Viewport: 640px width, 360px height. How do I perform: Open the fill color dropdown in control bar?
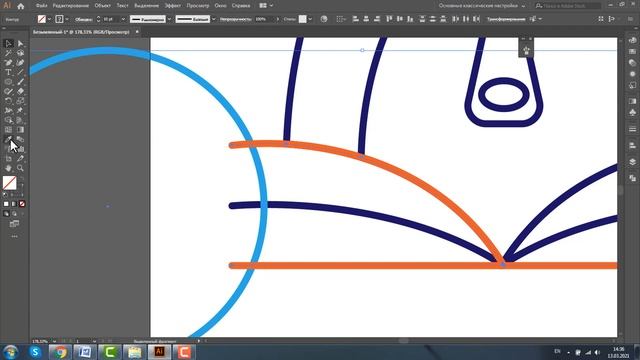coord(49,19)
